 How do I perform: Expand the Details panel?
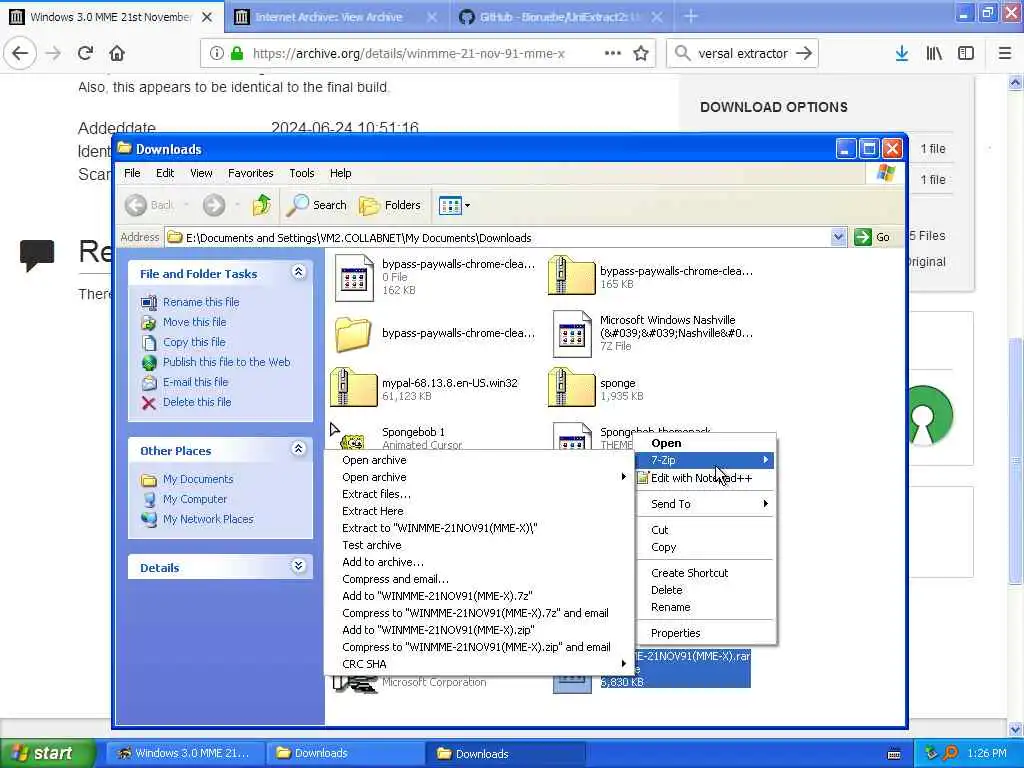point(298,566)
